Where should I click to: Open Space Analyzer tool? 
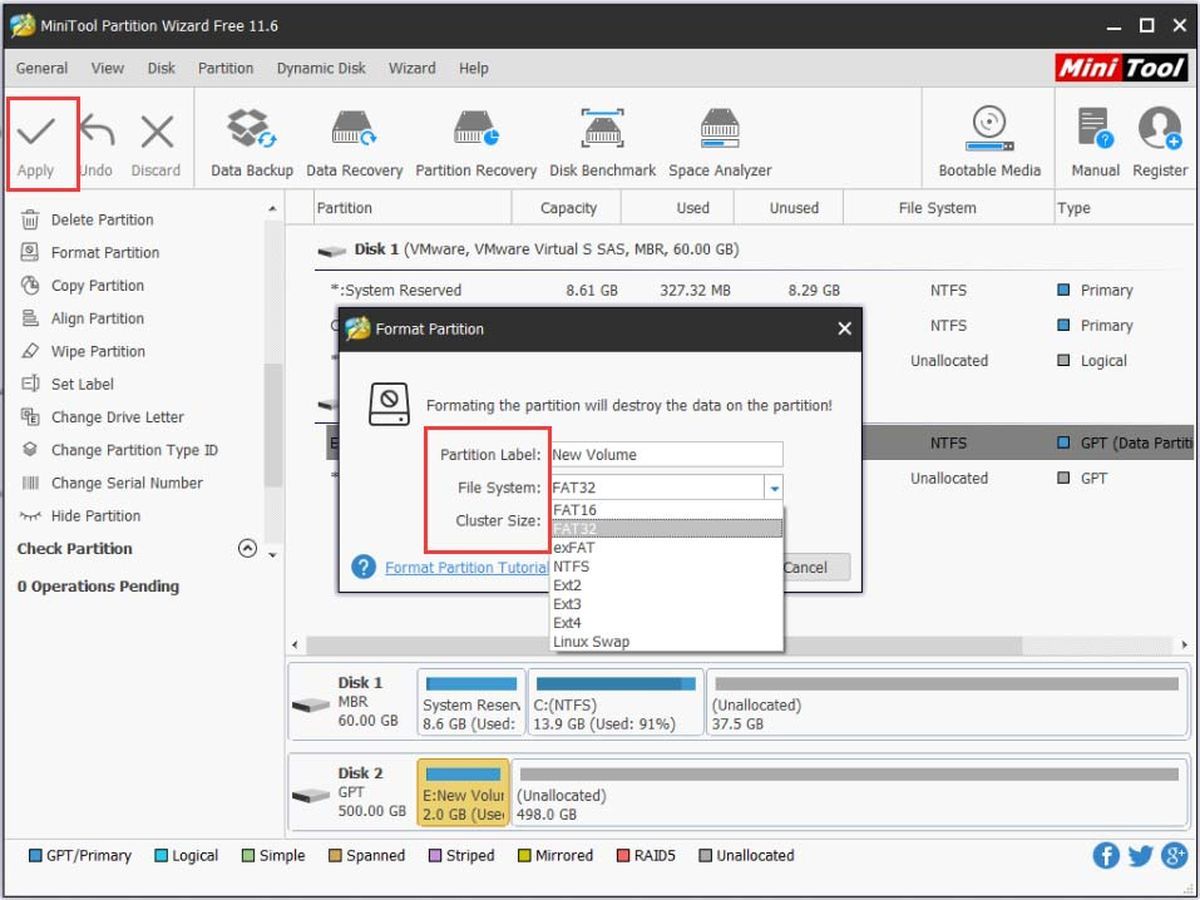tap(720, 131)
